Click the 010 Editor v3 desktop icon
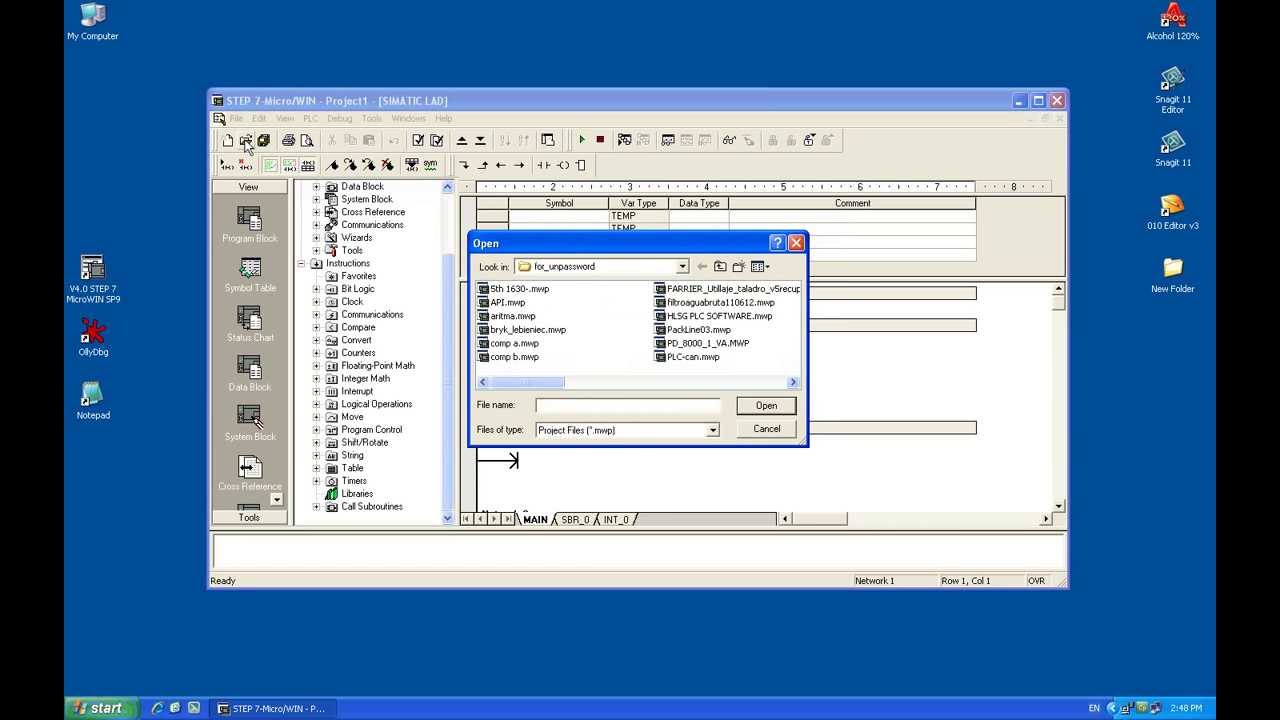1280x720 pixels. coord(1172,212)
